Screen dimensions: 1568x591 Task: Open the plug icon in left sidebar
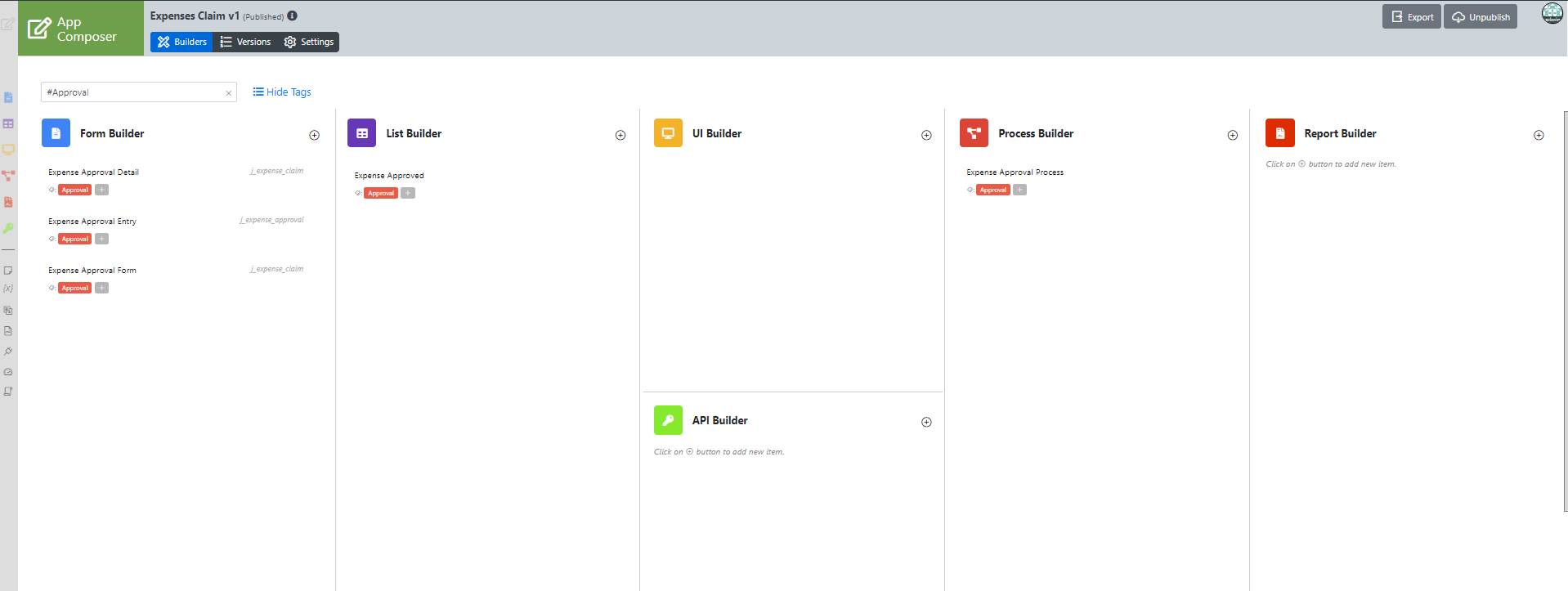click(8, 351)
